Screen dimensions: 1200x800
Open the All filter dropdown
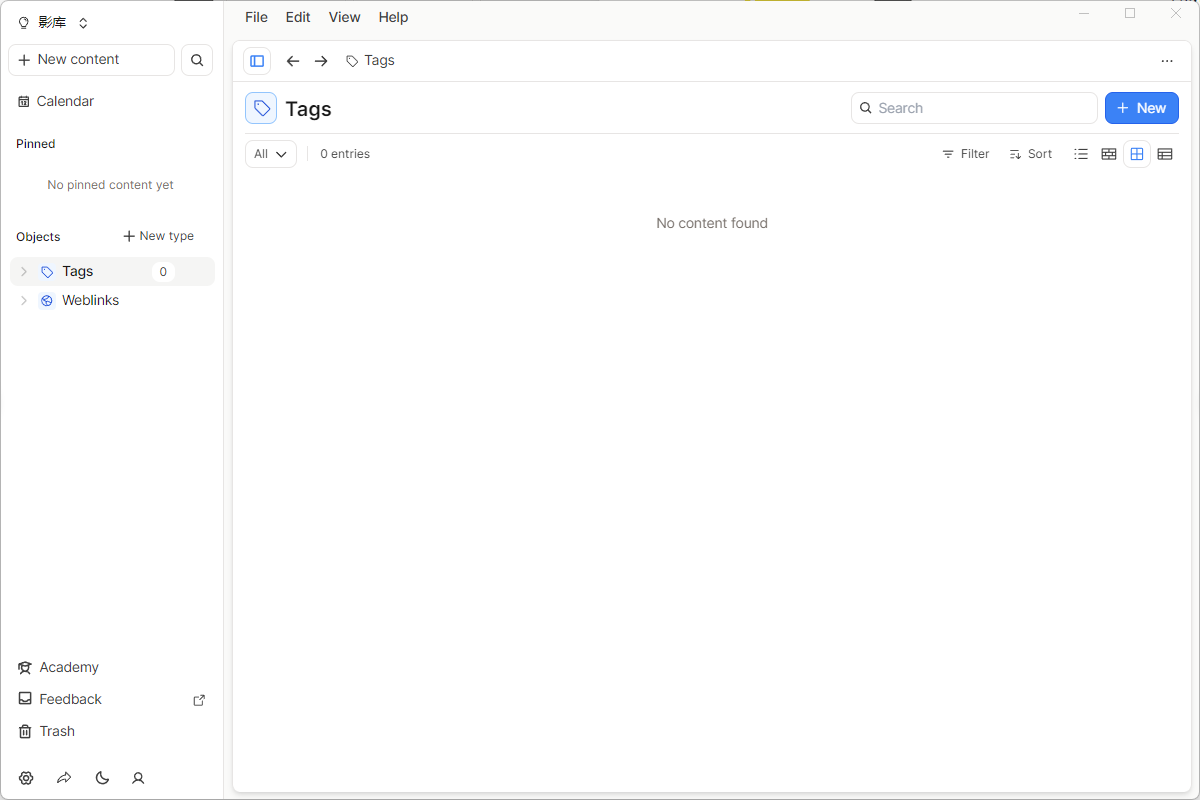coord(271,154)
